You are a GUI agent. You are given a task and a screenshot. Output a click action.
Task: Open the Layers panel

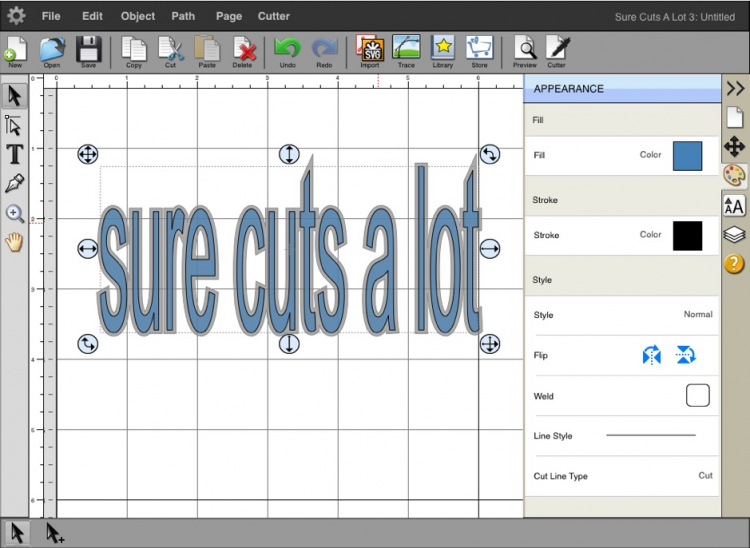pos(734,235)
